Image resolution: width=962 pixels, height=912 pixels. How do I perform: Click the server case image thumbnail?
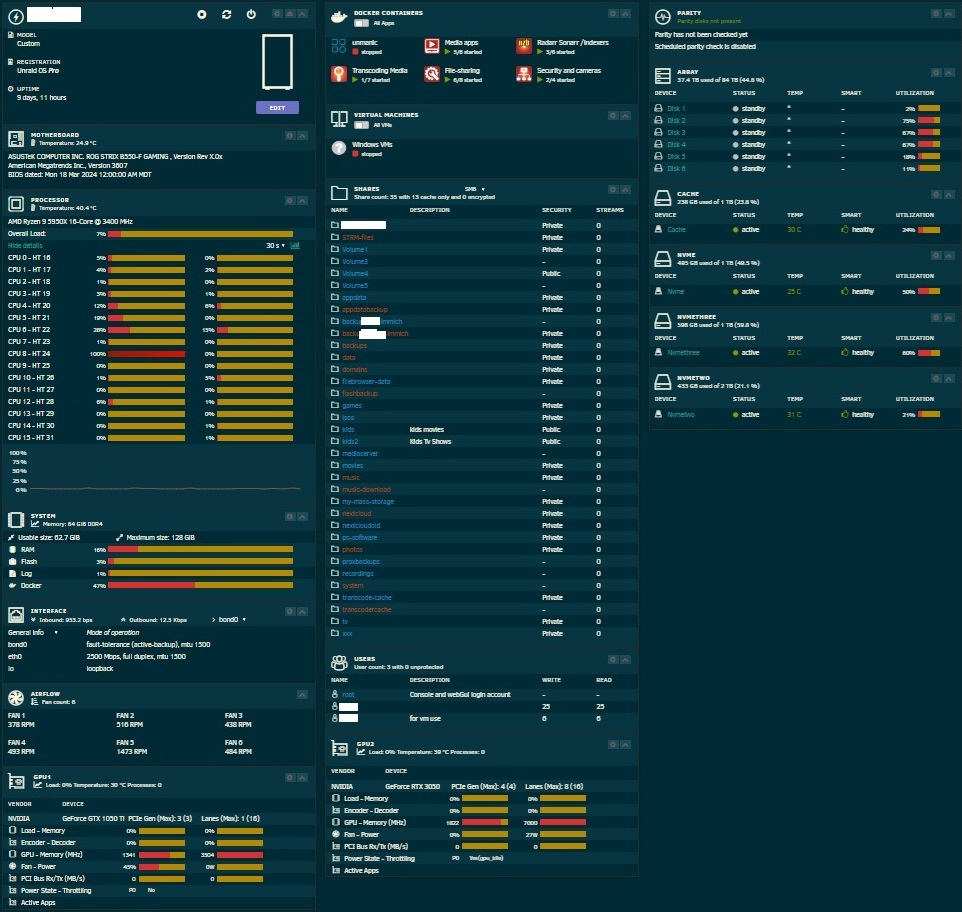(277, 62)
